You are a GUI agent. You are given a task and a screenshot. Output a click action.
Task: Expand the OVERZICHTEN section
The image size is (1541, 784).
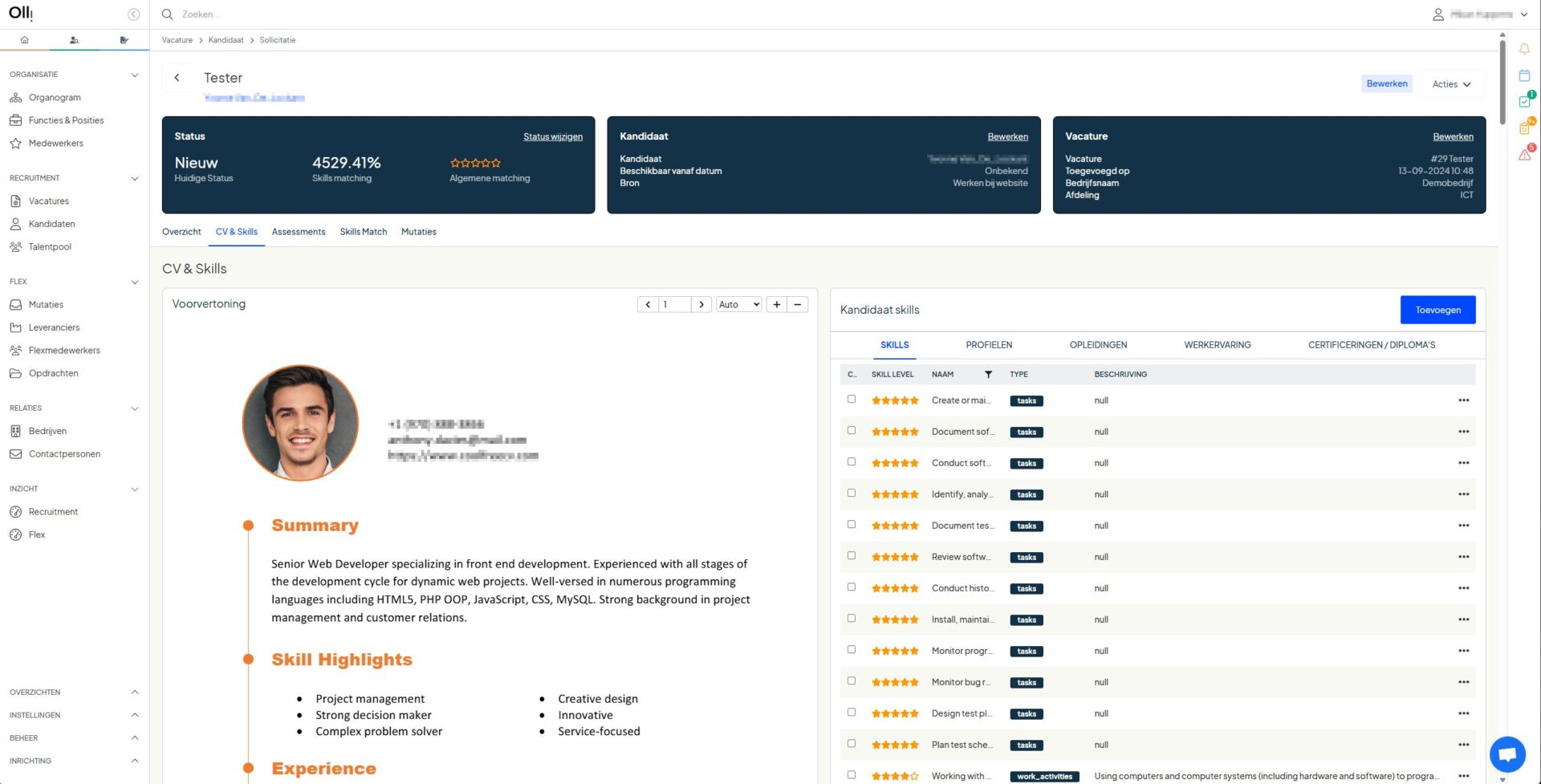[x=135, y=693]
